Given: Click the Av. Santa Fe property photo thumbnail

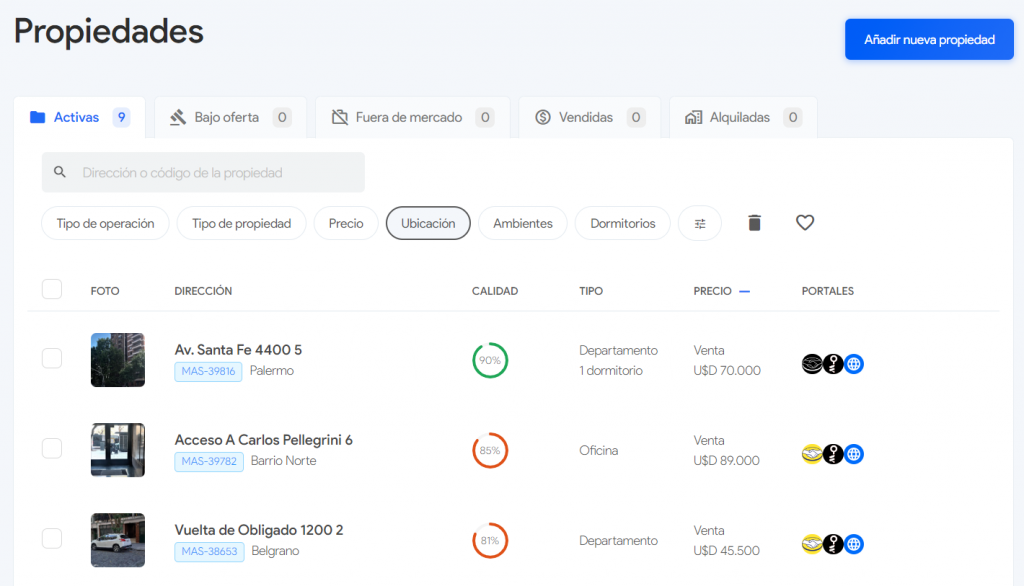Looking at the screenshot, I should pos(118,360).
